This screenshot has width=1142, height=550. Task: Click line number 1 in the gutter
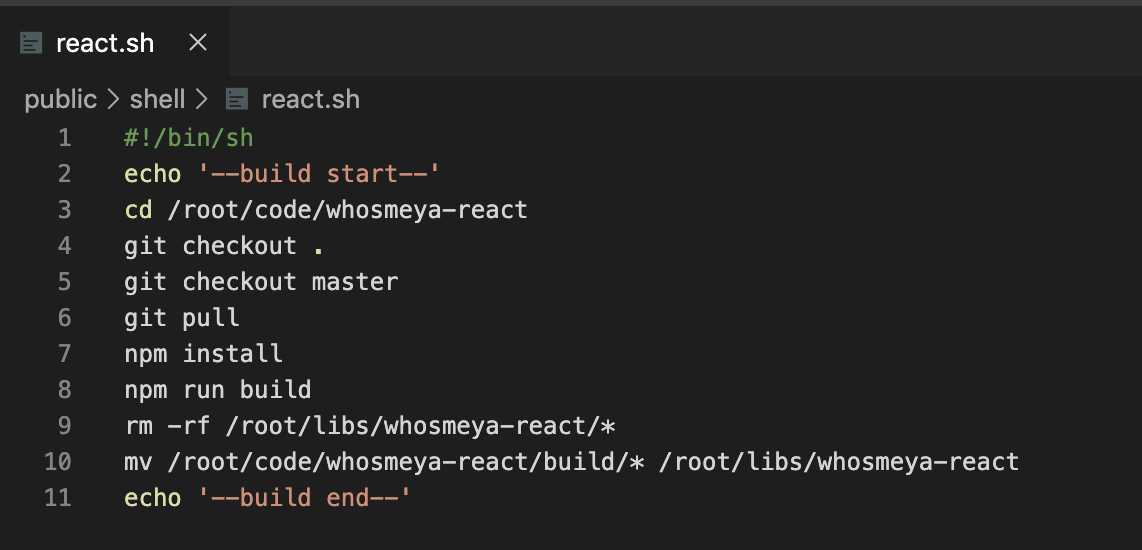pyautogui.click(x=65, y=138)
